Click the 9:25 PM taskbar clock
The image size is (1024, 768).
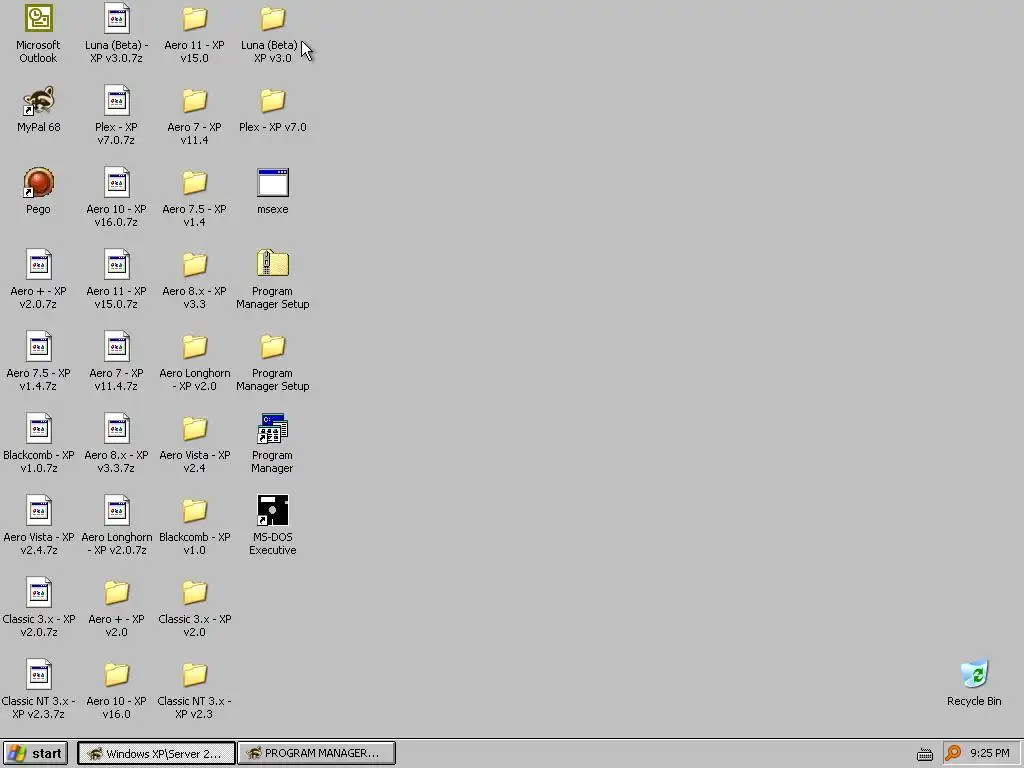tap(989, 753)
